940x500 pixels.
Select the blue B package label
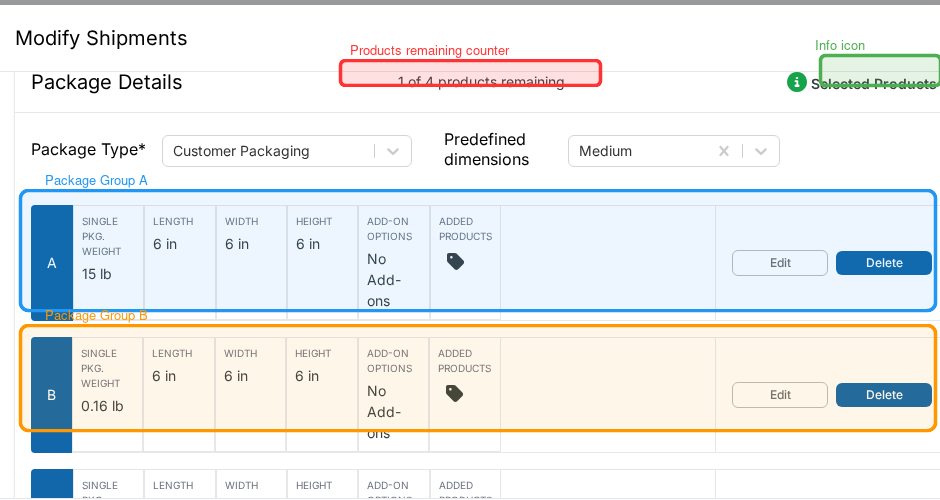pos(52,395)
